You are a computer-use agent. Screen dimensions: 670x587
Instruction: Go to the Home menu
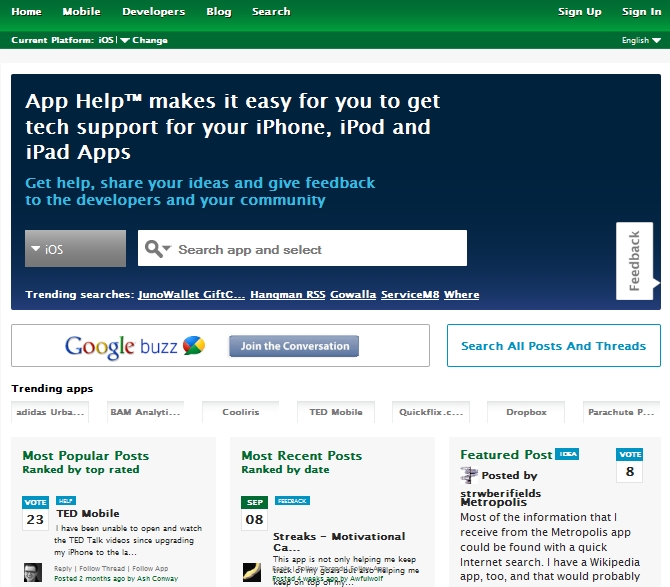(26, 12)
